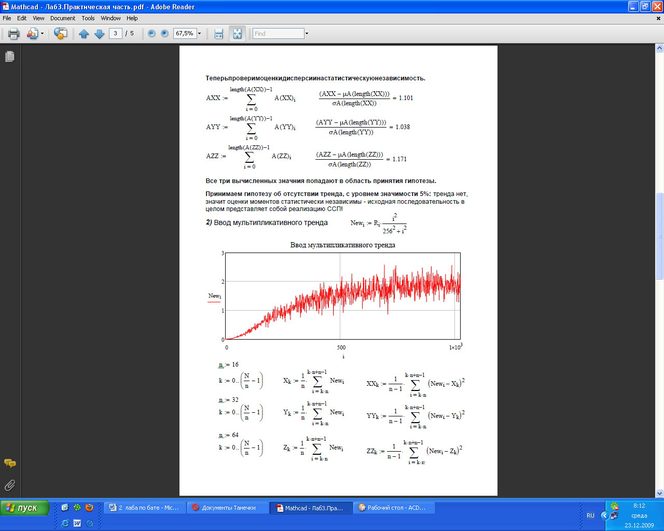Click the page number field showing 3

coord(115,33)
